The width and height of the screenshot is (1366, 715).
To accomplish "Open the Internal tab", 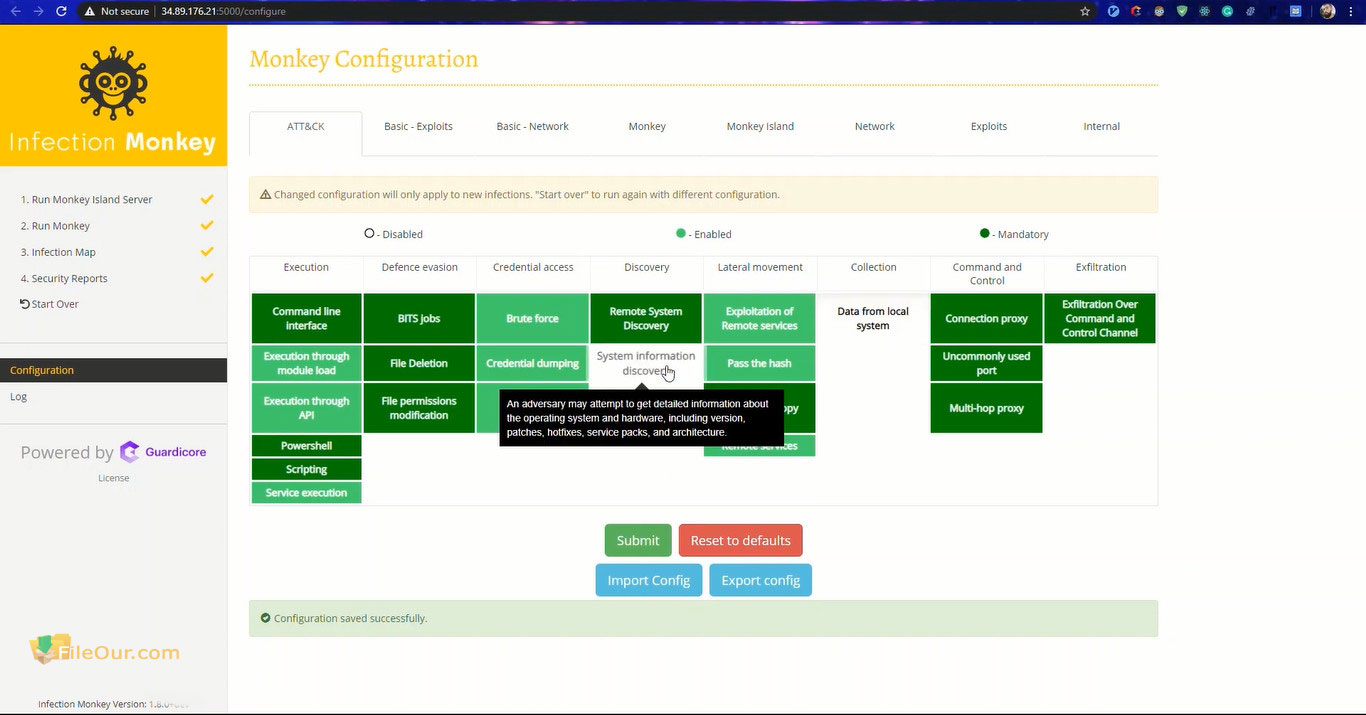I will pos(1101,127).
